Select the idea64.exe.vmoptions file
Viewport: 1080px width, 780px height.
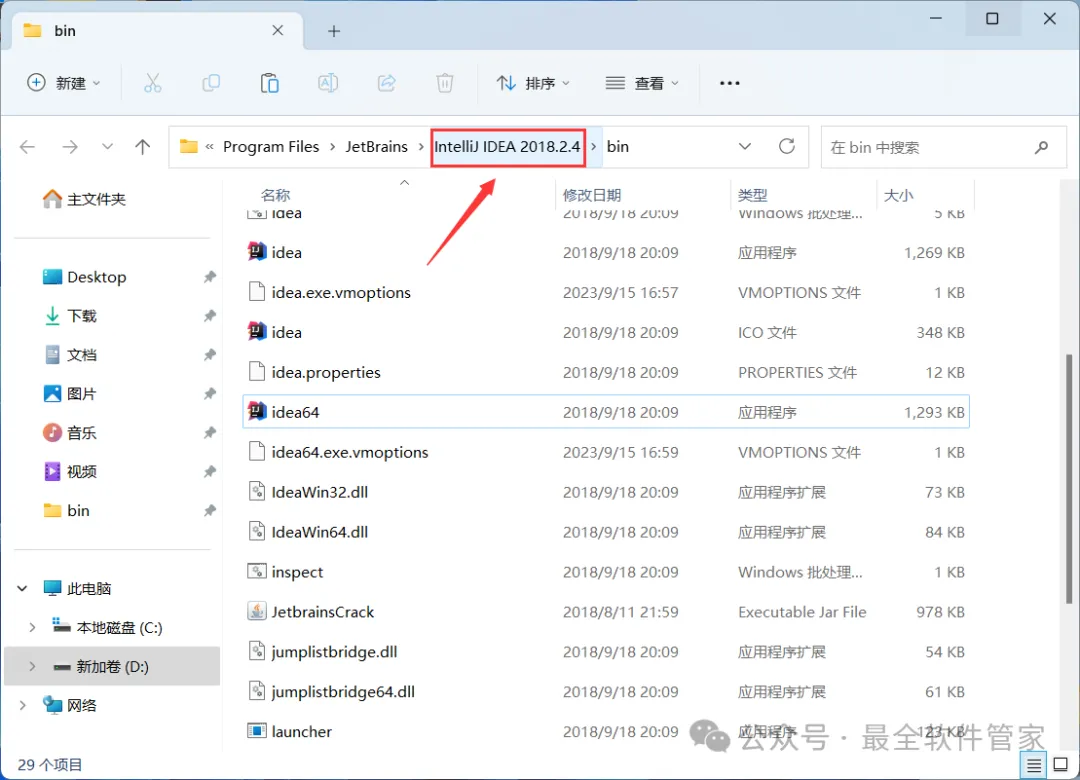[x=606, y=453]
